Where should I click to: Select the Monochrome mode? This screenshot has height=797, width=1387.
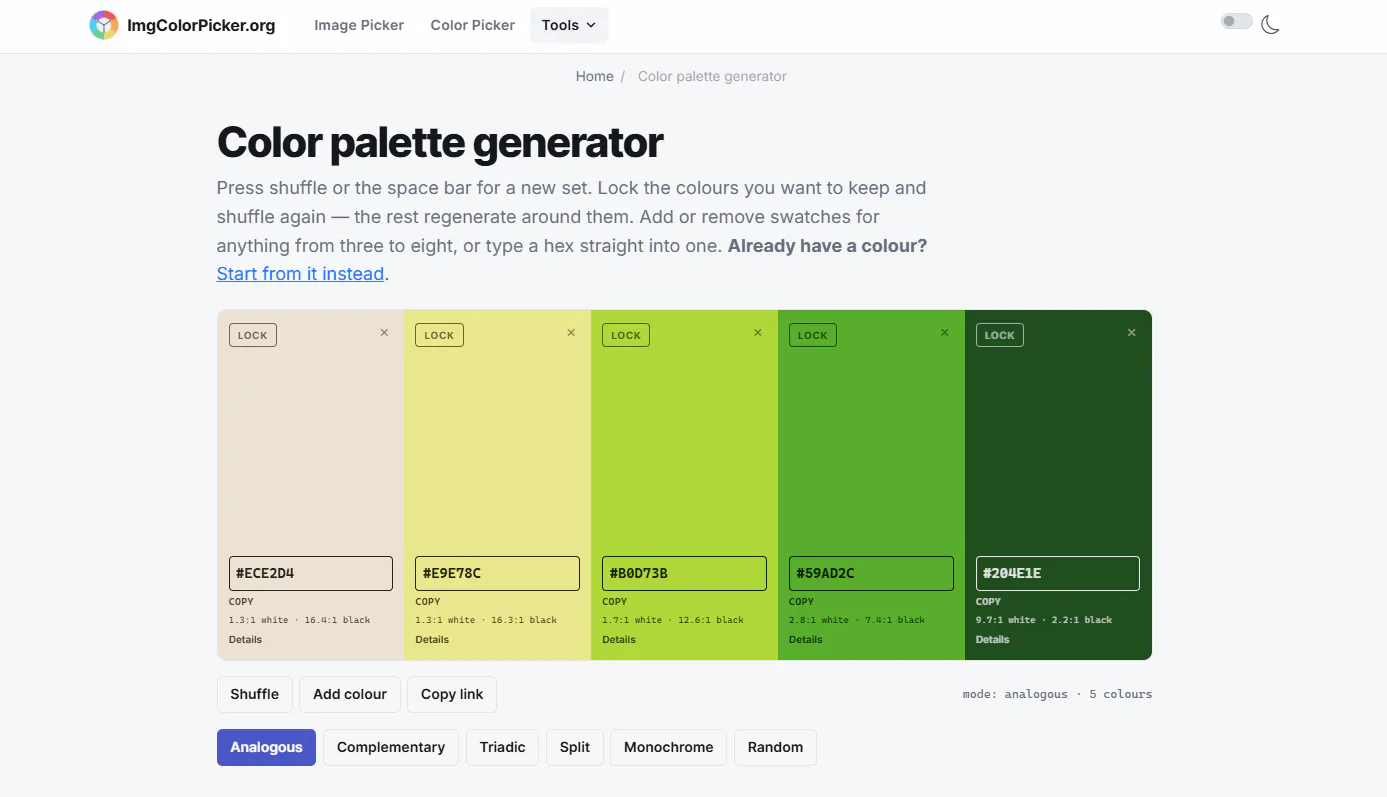[x=669, y=747]
